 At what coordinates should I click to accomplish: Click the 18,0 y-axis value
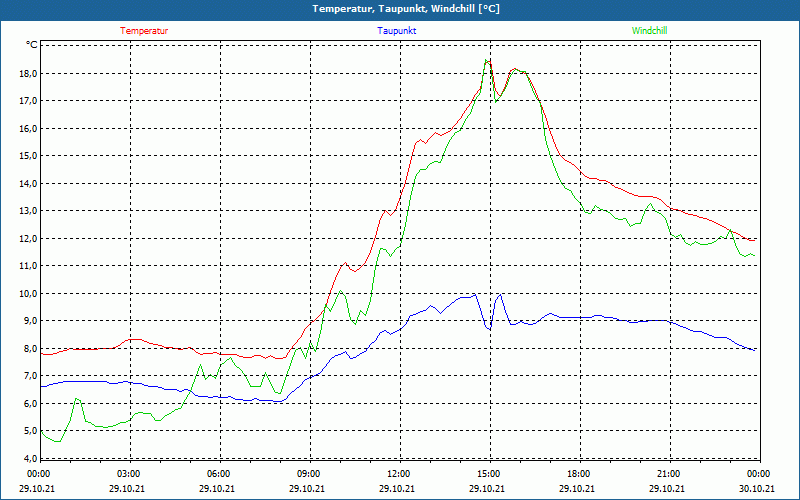click(x=29, y=73)
